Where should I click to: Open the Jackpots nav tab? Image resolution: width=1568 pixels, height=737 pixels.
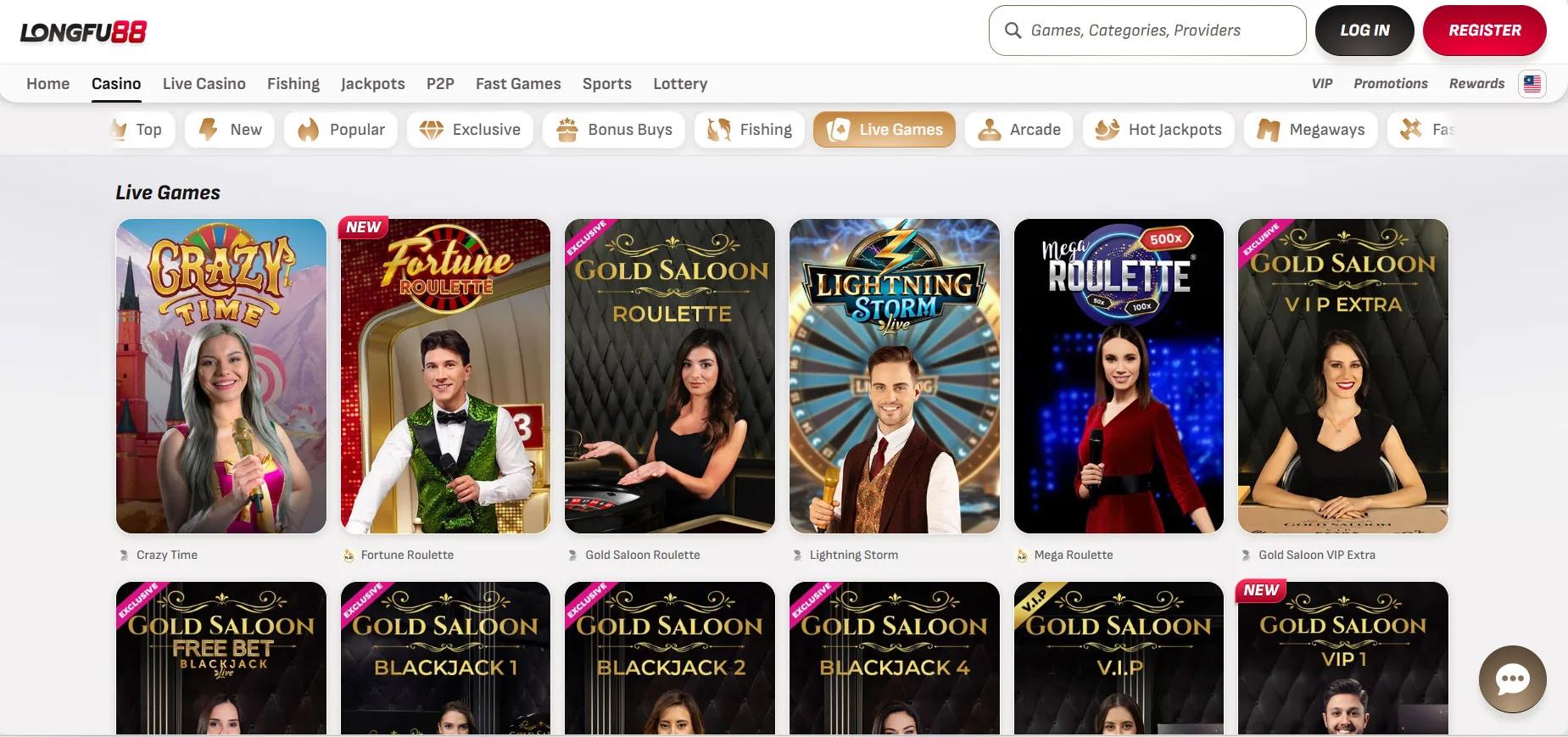(x=373, y=84)
